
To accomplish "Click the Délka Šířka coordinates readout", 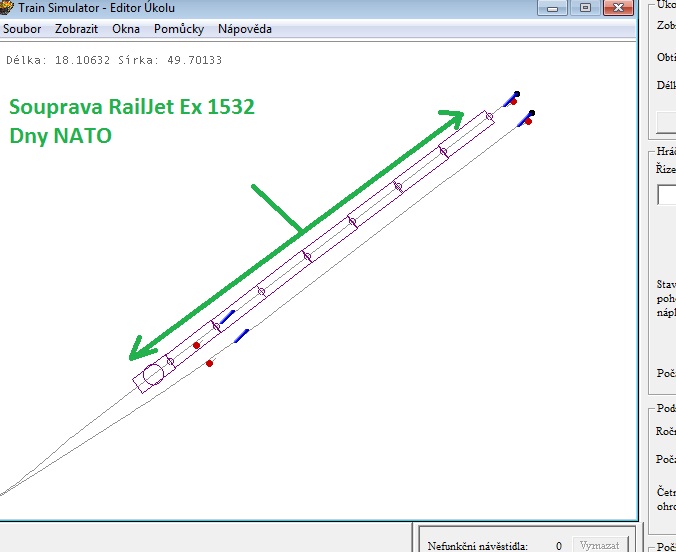I will 114,60.
